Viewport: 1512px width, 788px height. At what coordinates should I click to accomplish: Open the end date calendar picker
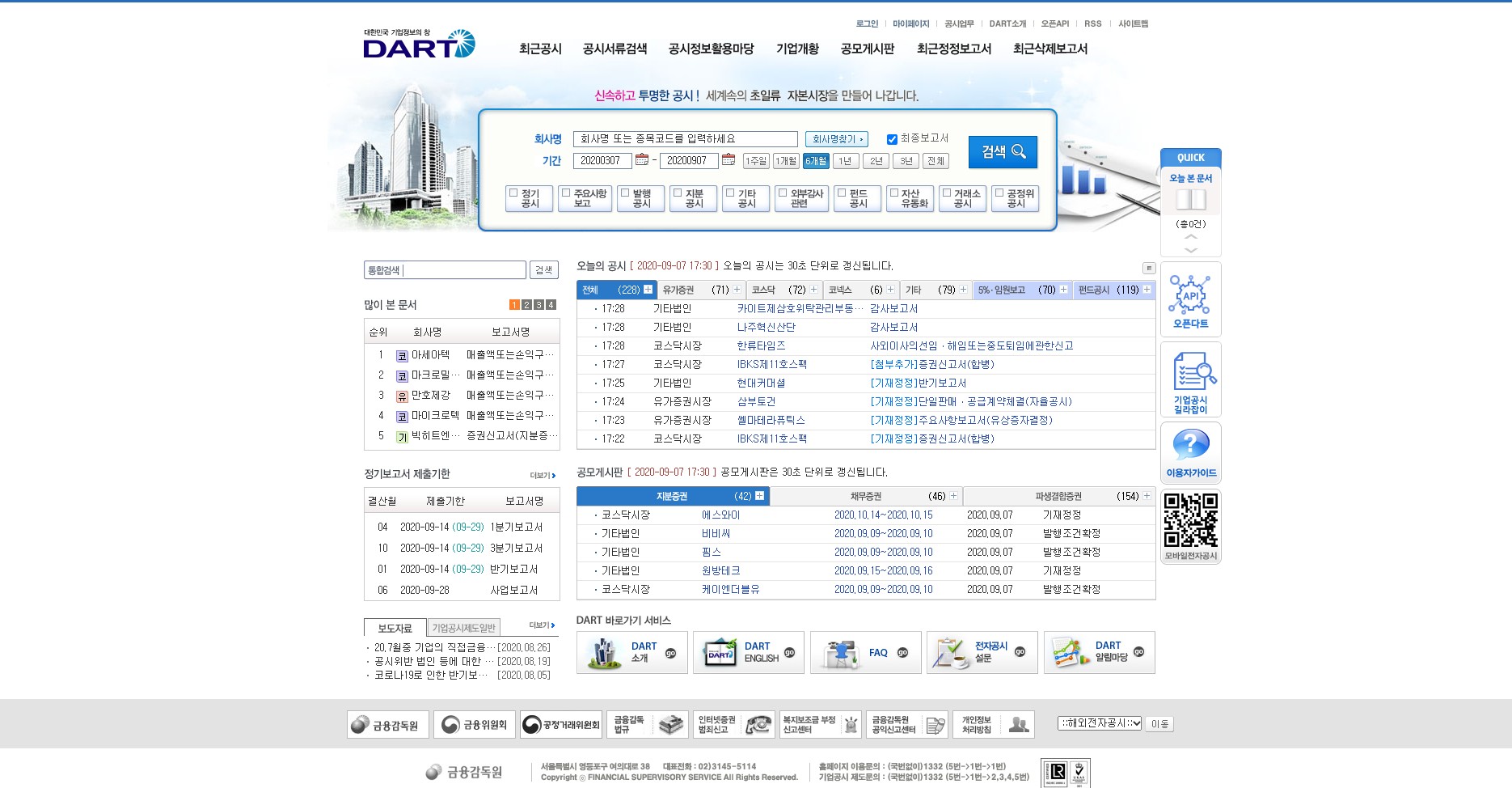(729, 159)
